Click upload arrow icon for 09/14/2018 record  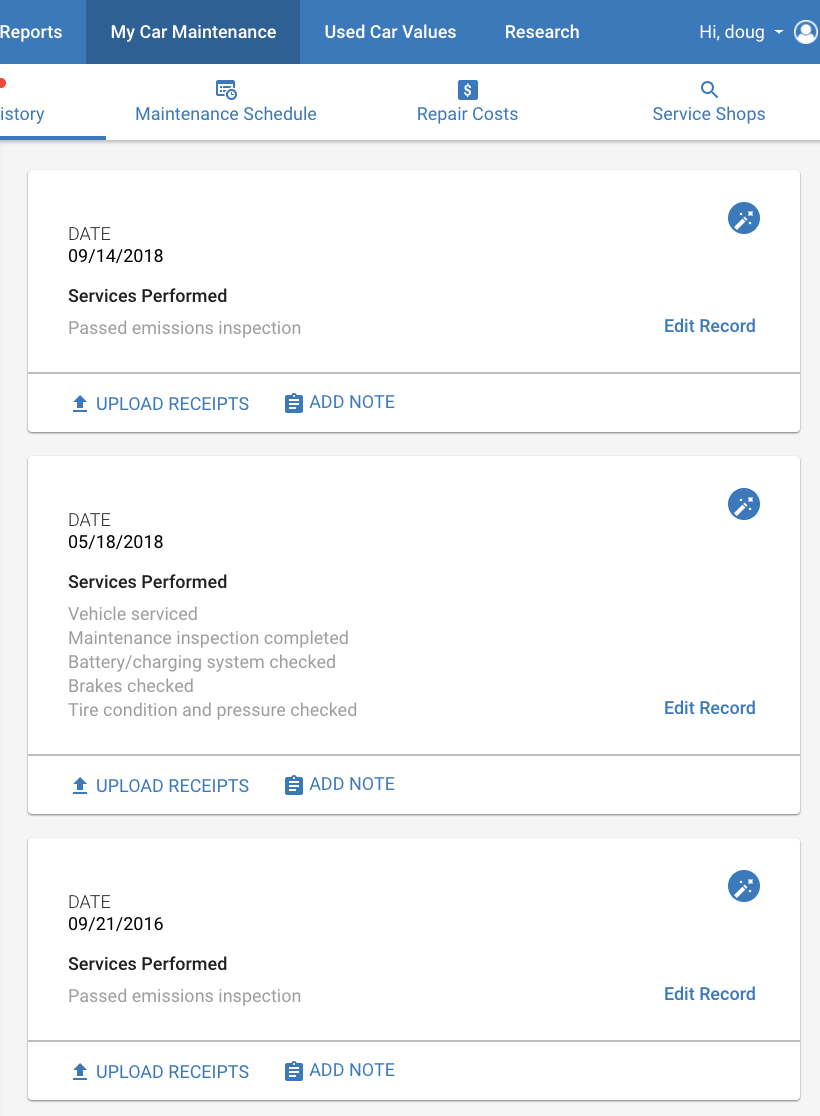tap(80, 404)
